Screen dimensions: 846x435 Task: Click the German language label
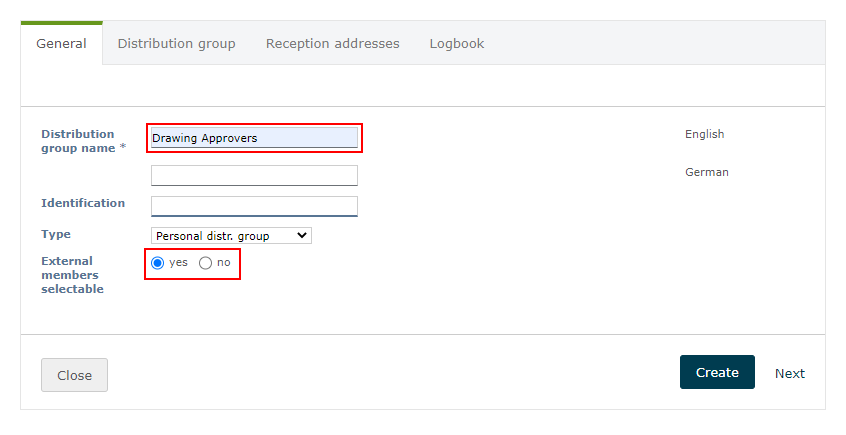706,172
